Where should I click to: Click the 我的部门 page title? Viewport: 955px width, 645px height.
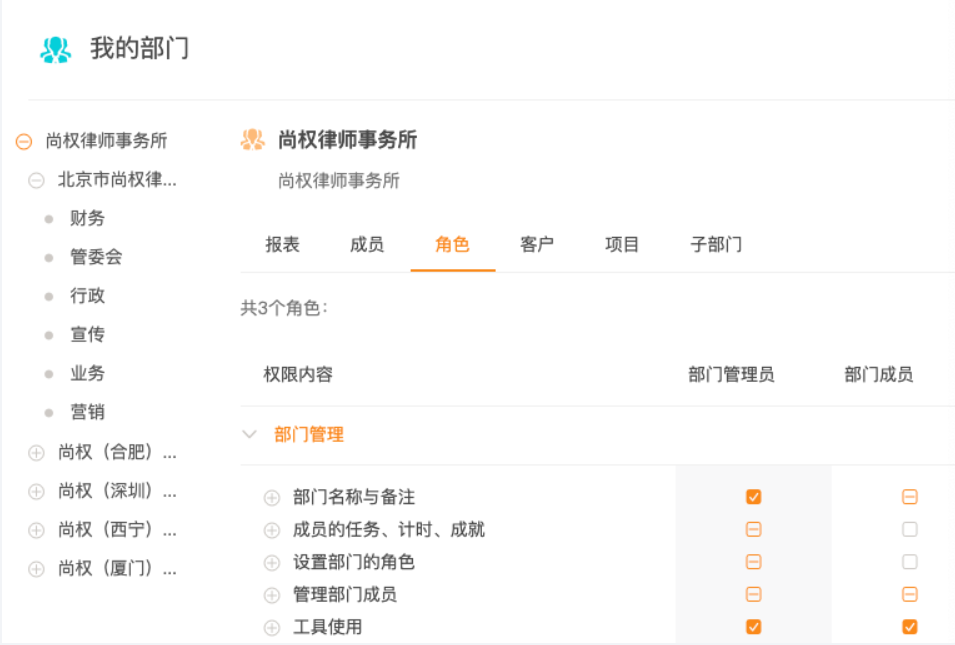[x=139, y=48]
